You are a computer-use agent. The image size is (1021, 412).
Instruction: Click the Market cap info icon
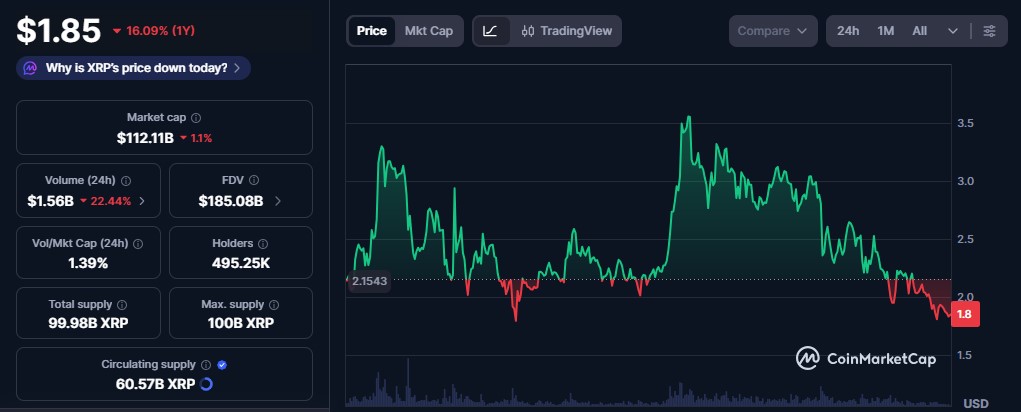click(x=195, y=118)
